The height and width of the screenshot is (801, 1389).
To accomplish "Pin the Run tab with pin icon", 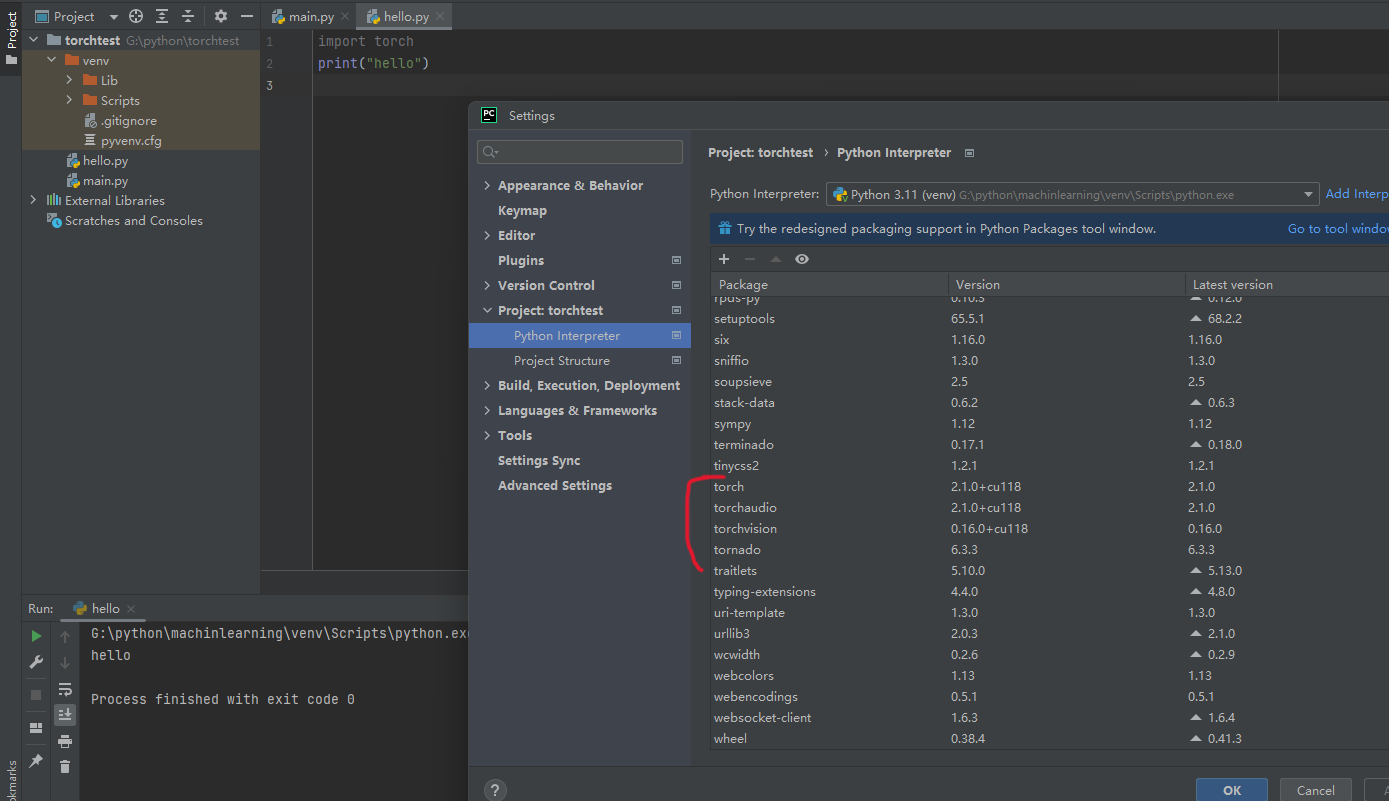I will (x=36, y=761).
